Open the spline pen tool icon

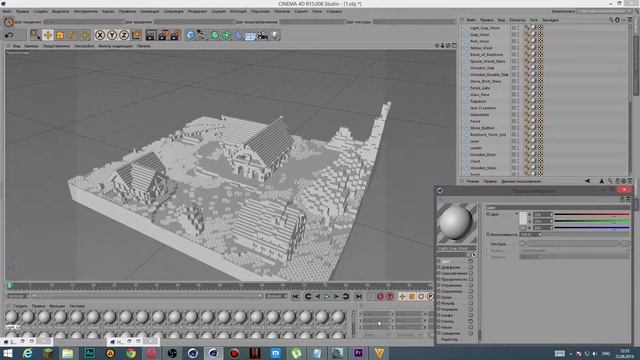tap(202, 36)
